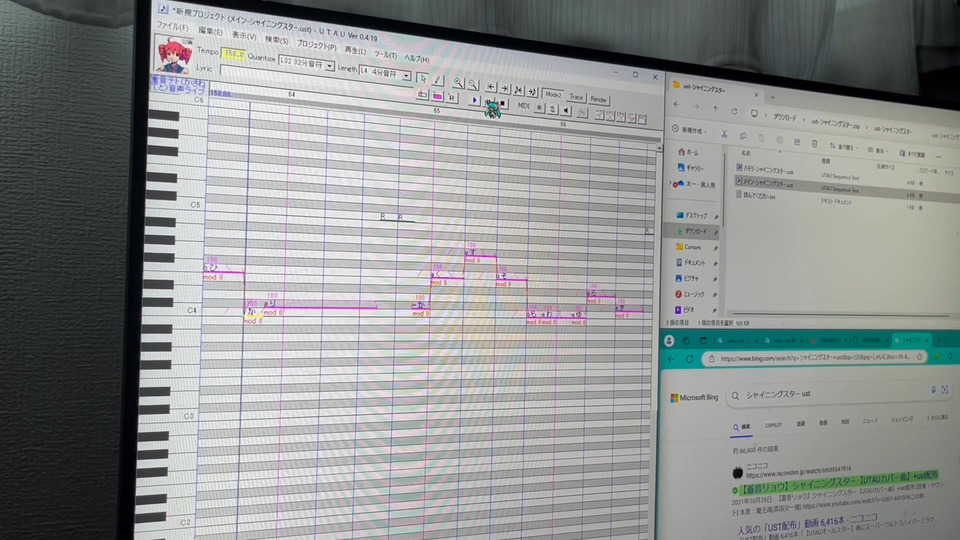Bookmark the page with star icon
The width and height of the screenshot is (960, 540).
(x=920, y=357)
